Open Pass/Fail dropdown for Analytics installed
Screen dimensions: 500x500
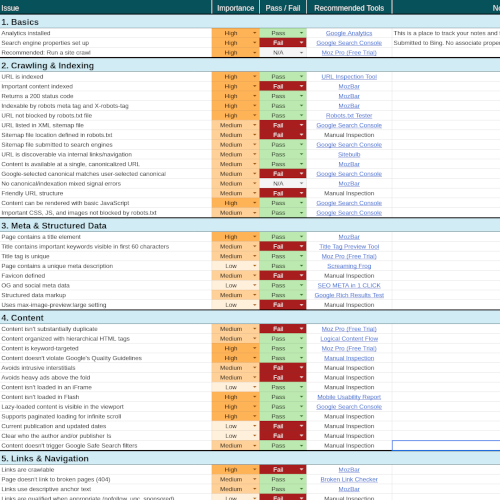(x=301, y=33)
